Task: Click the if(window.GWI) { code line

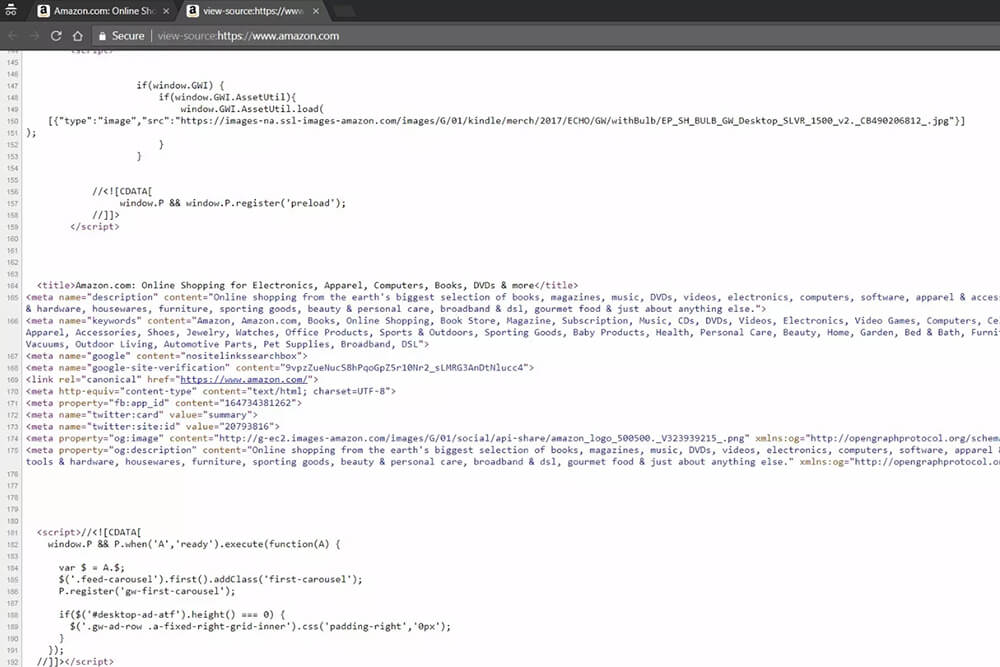Action: point(180,85)
